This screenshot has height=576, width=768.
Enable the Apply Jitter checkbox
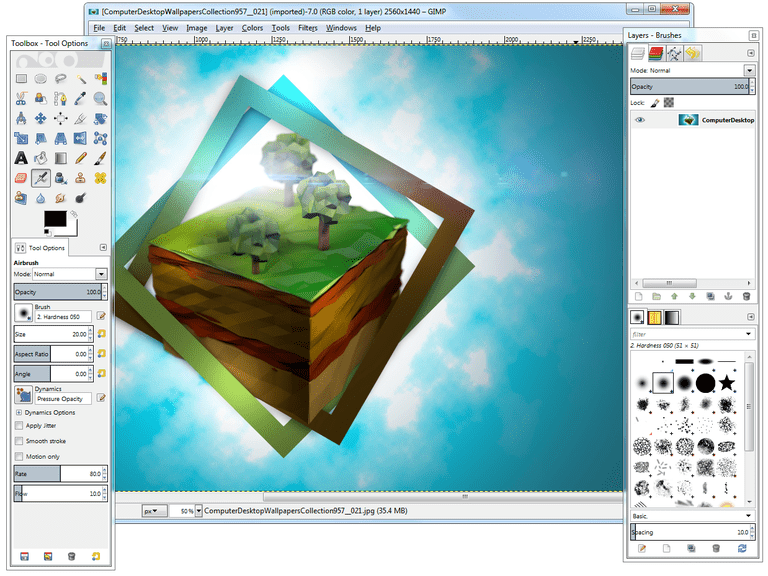coord(19,426)
